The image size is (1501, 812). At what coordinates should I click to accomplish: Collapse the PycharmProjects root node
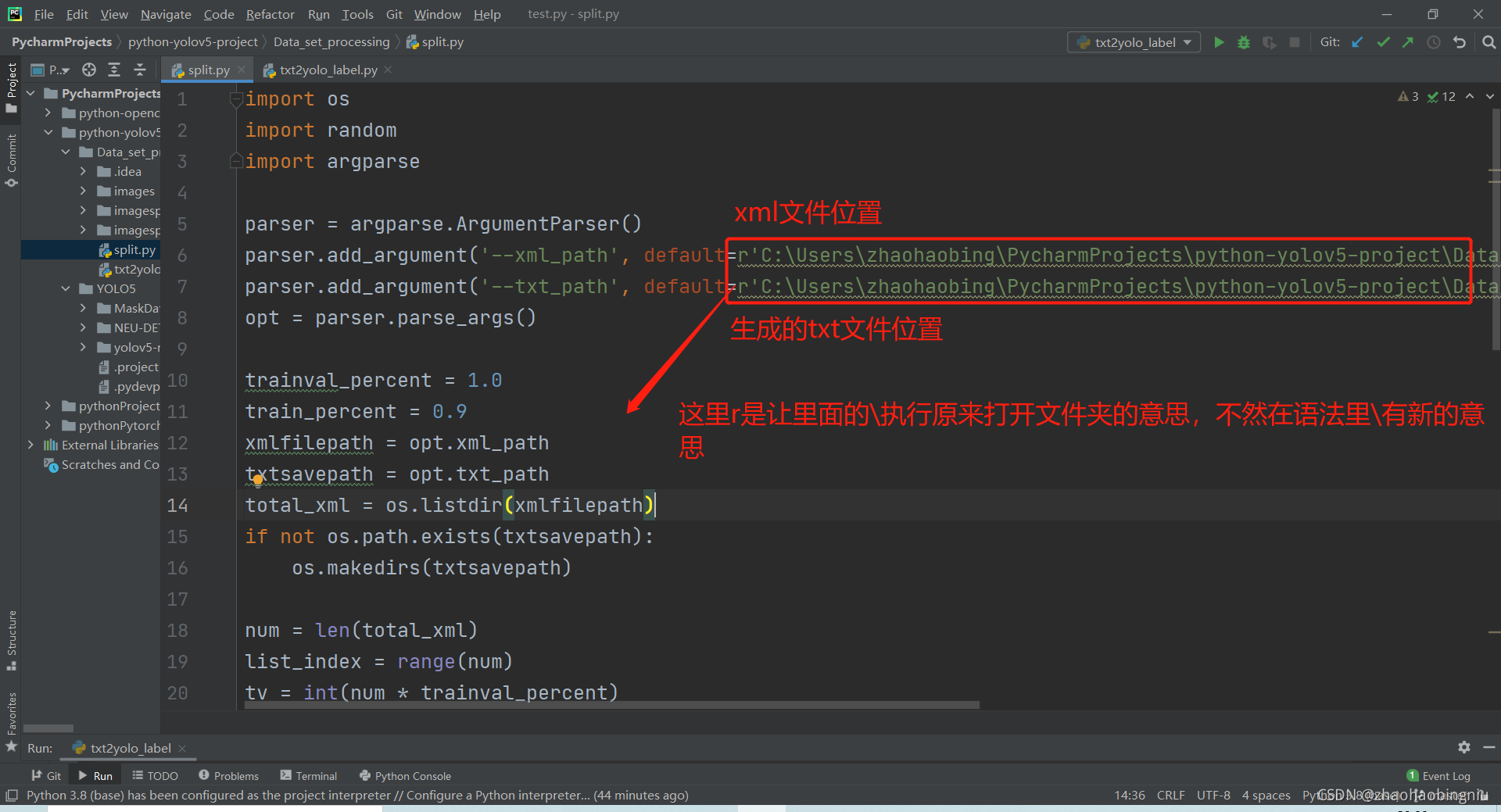click(30, 93)
